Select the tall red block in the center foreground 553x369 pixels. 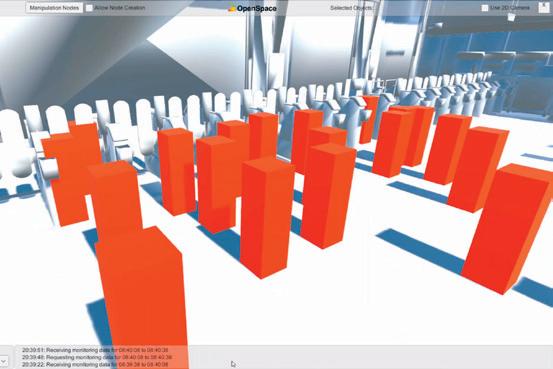point(266,217)
